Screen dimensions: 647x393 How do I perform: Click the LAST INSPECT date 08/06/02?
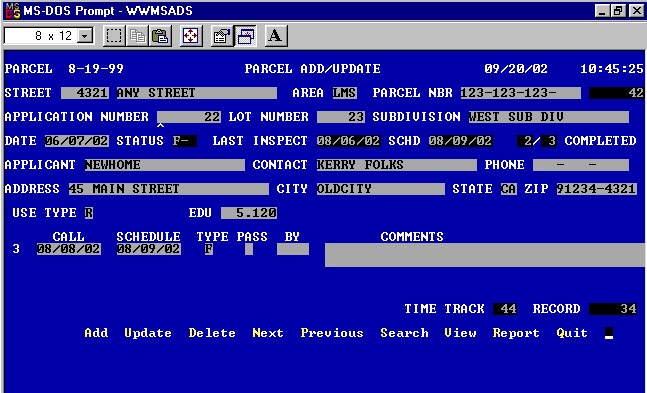[349, 141]
